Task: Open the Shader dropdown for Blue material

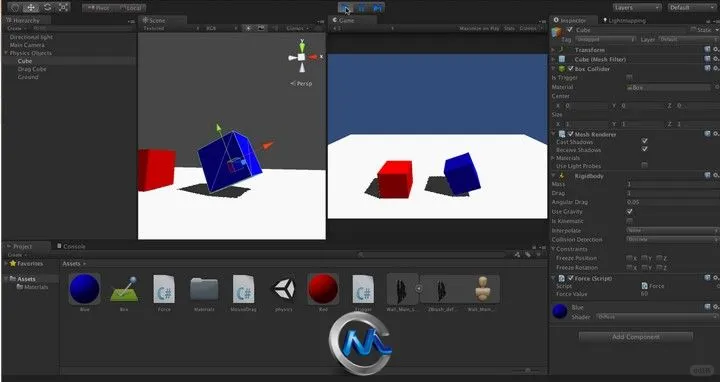Action: [x=657, y=317]
